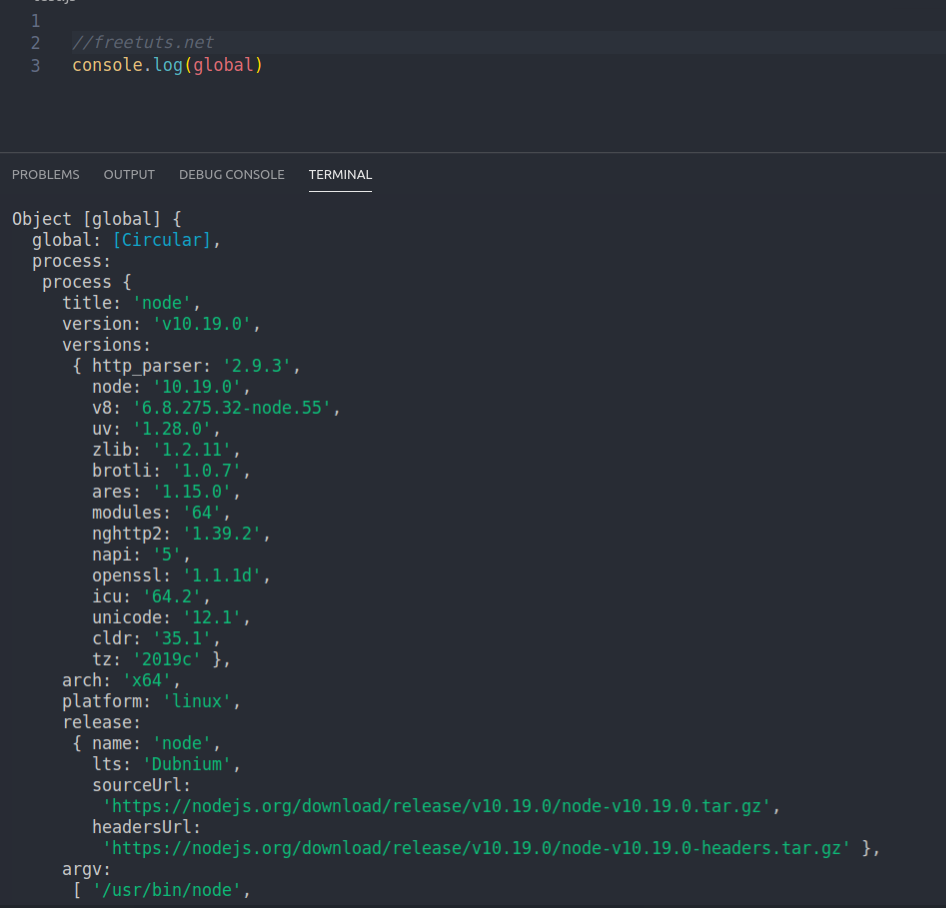Switch to the PROBLEMS tab

45,174
